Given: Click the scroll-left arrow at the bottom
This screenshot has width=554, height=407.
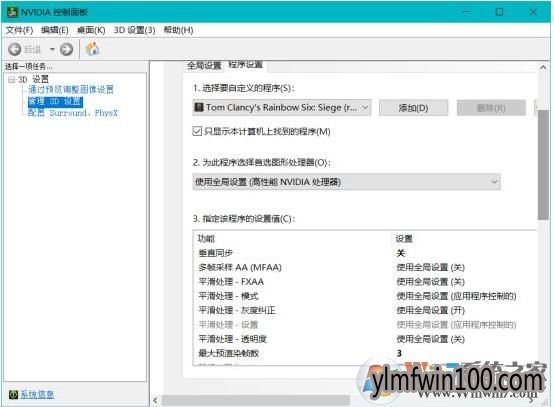Looking at the screenshot, I should pyautogui.click(x=155, y=400).
